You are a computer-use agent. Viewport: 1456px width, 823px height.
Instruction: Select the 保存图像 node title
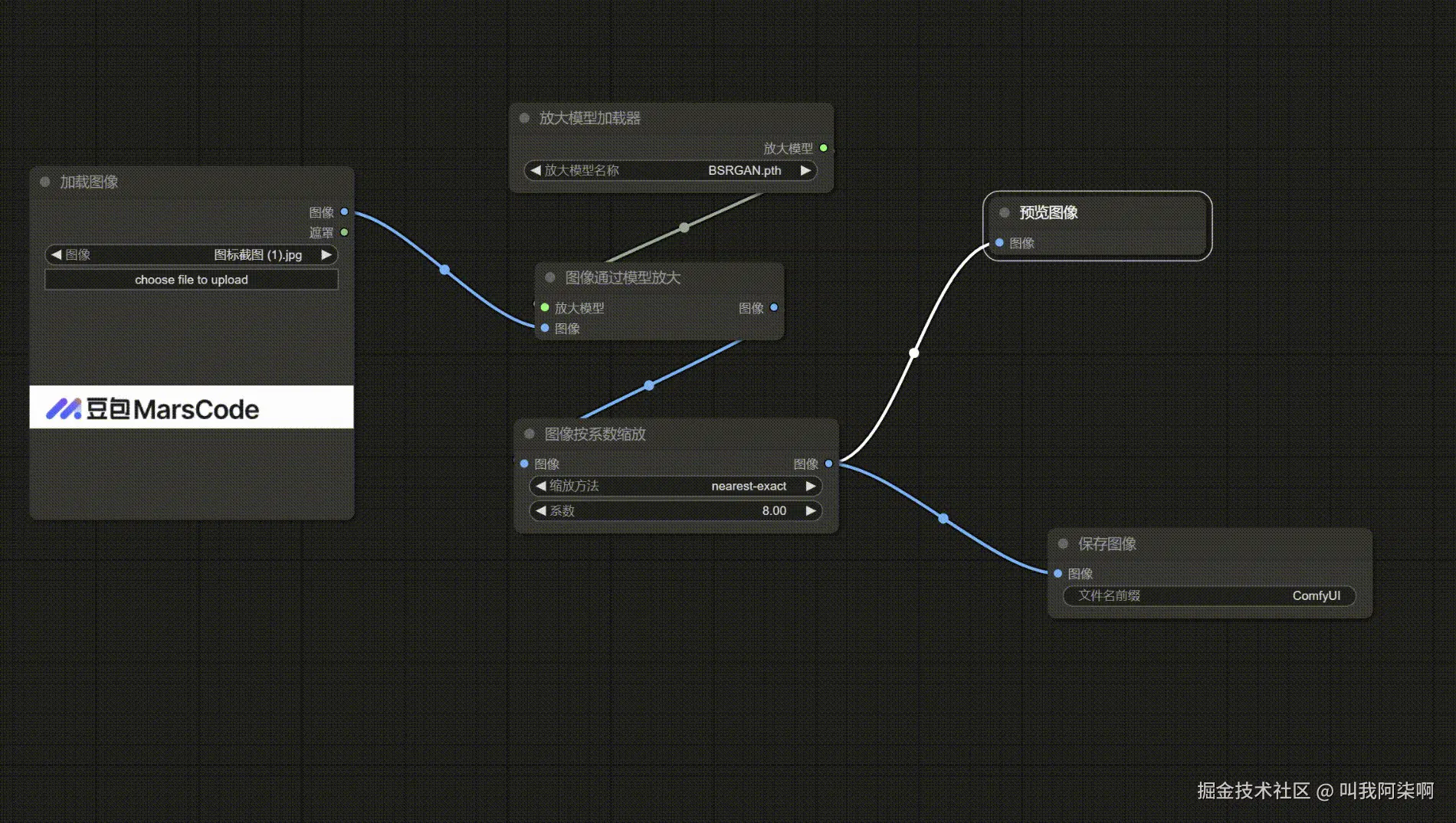click(x=1107, y=543)
